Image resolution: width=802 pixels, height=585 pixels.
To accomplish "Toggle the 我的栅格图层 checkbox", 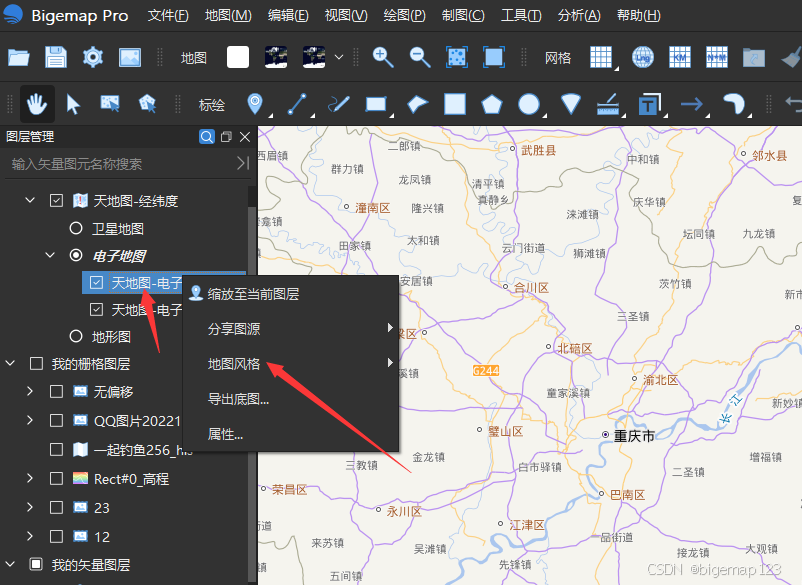I will pos(36,364).
